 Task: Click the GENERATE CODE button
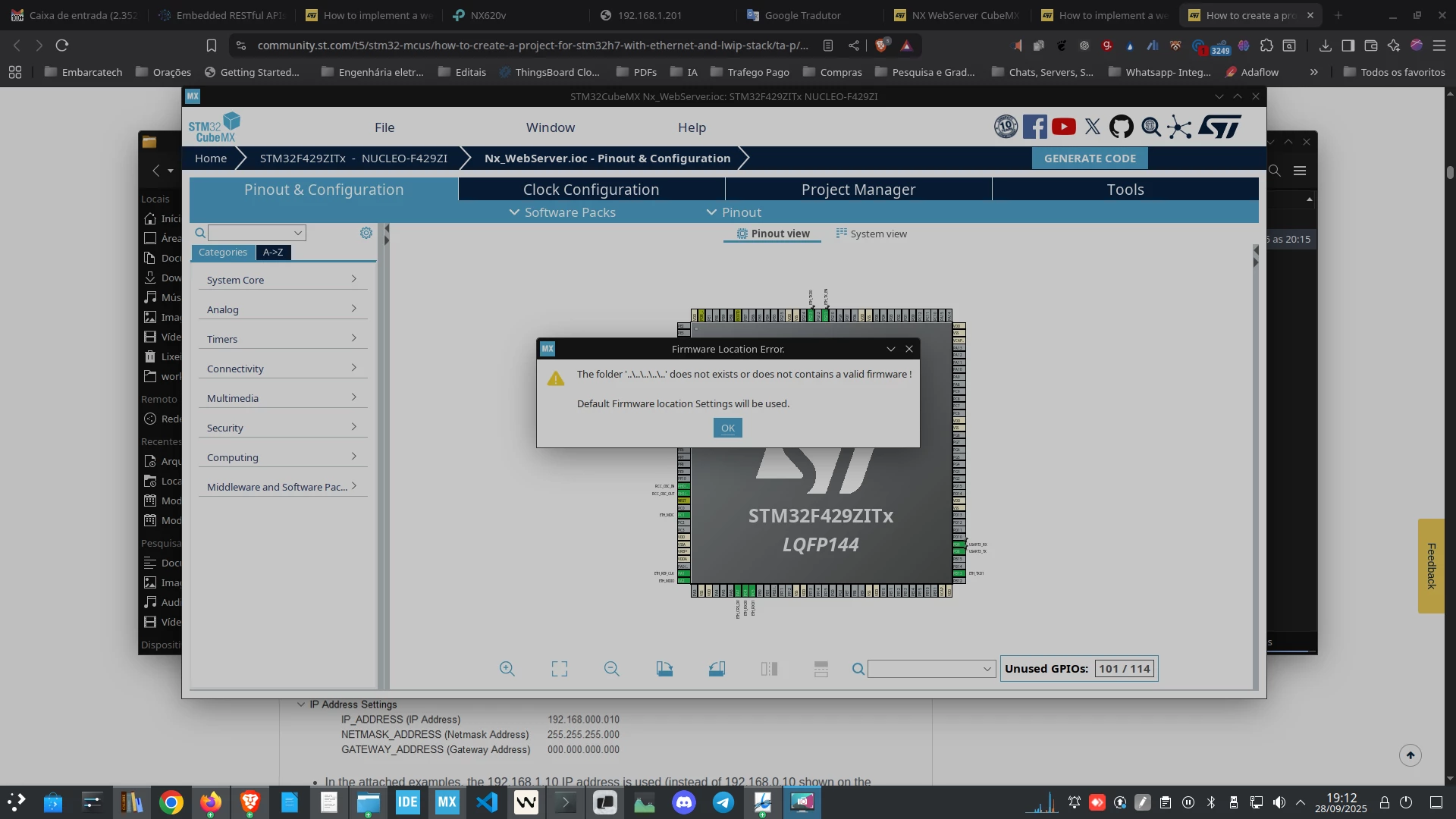click(1090, 158)
